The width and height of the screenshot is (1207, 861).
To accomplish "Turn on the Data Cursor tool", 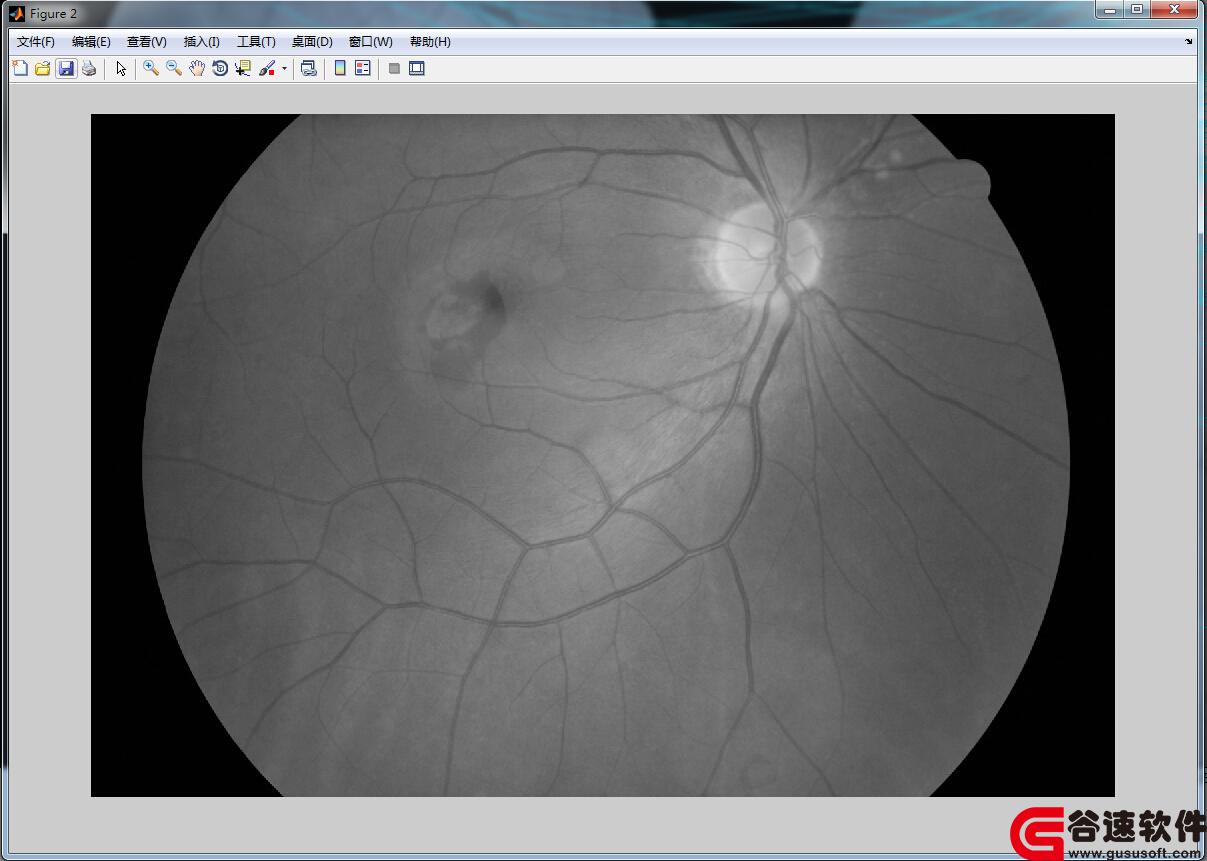I will click(243, 68).
